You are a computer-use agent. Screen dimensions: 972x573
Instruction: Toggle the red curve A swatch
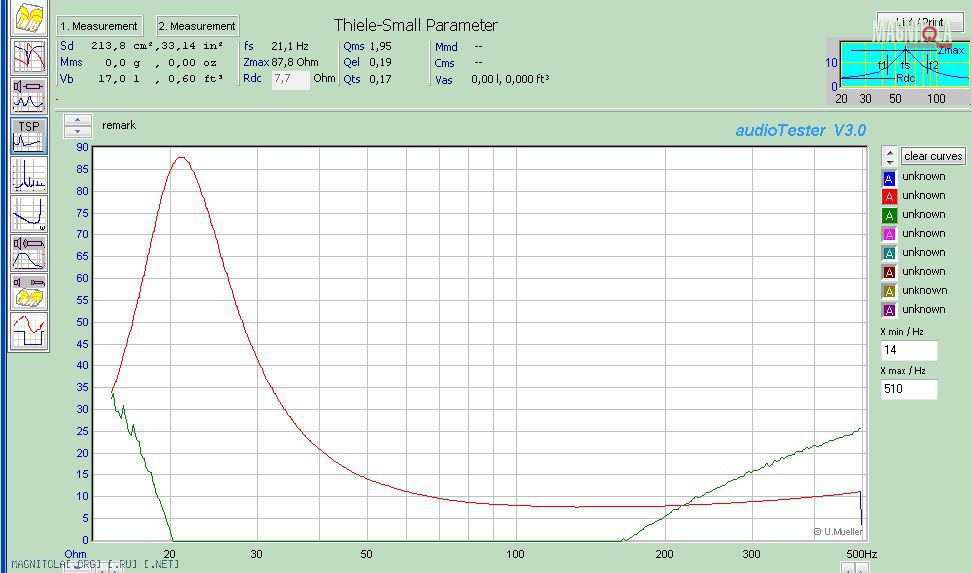[888, 197]
